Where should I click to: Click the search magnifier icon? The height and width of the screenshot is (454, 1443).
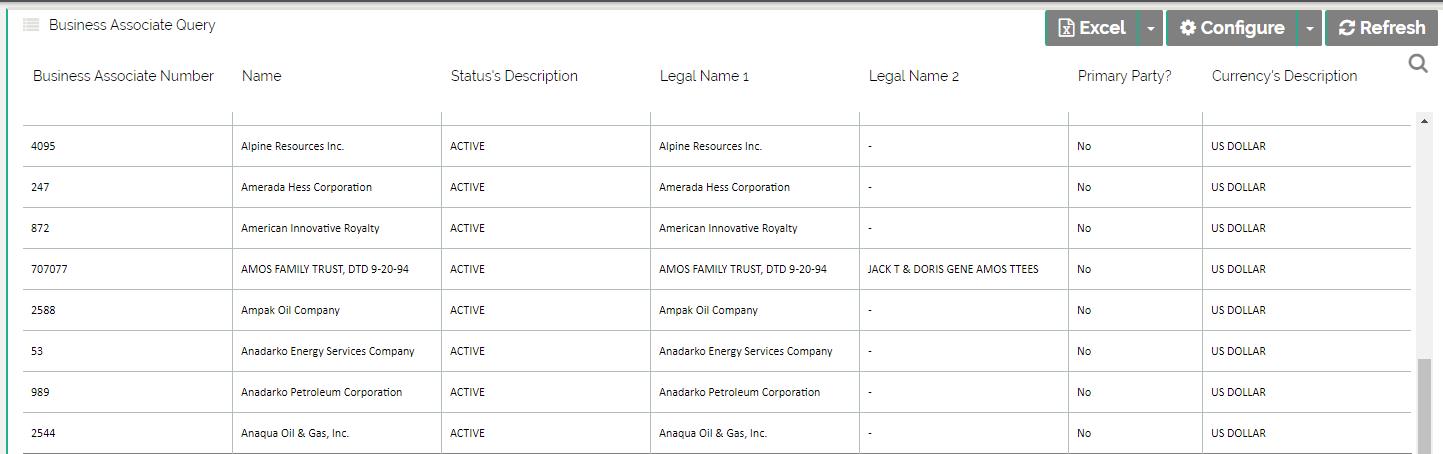pyautogui.click(x=1418, y=65)
